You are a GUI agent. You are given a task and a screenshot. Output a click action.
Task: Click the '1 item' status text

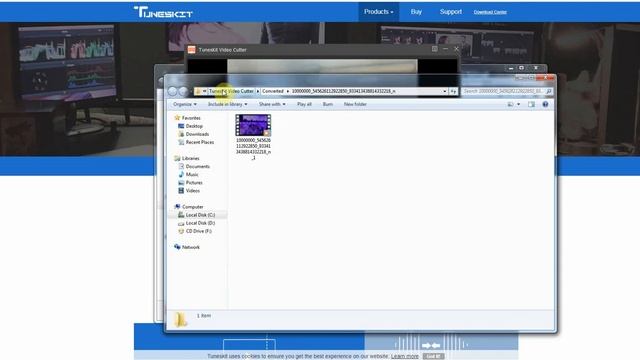pos(204,316)
